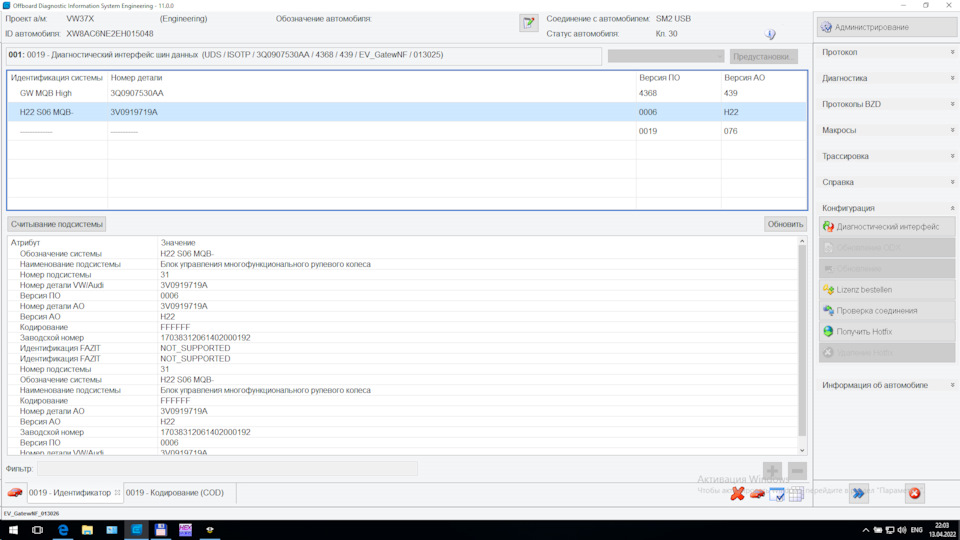Select the H22 S06 MQB- table row
960x540 pixels.
tap(407, 112)
